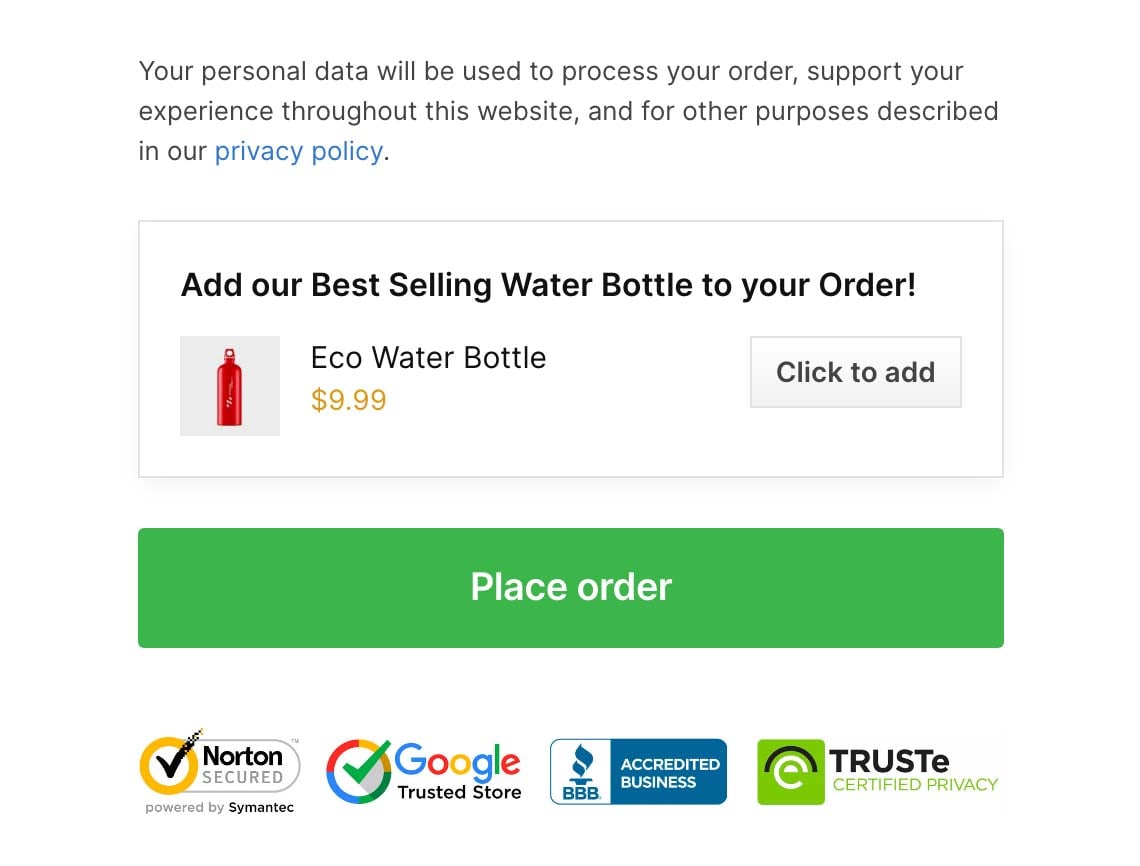This screenshot has width=1140, height=866.
Task: Click the TRUSTe green e icon
Action: (x=791, y=772)
